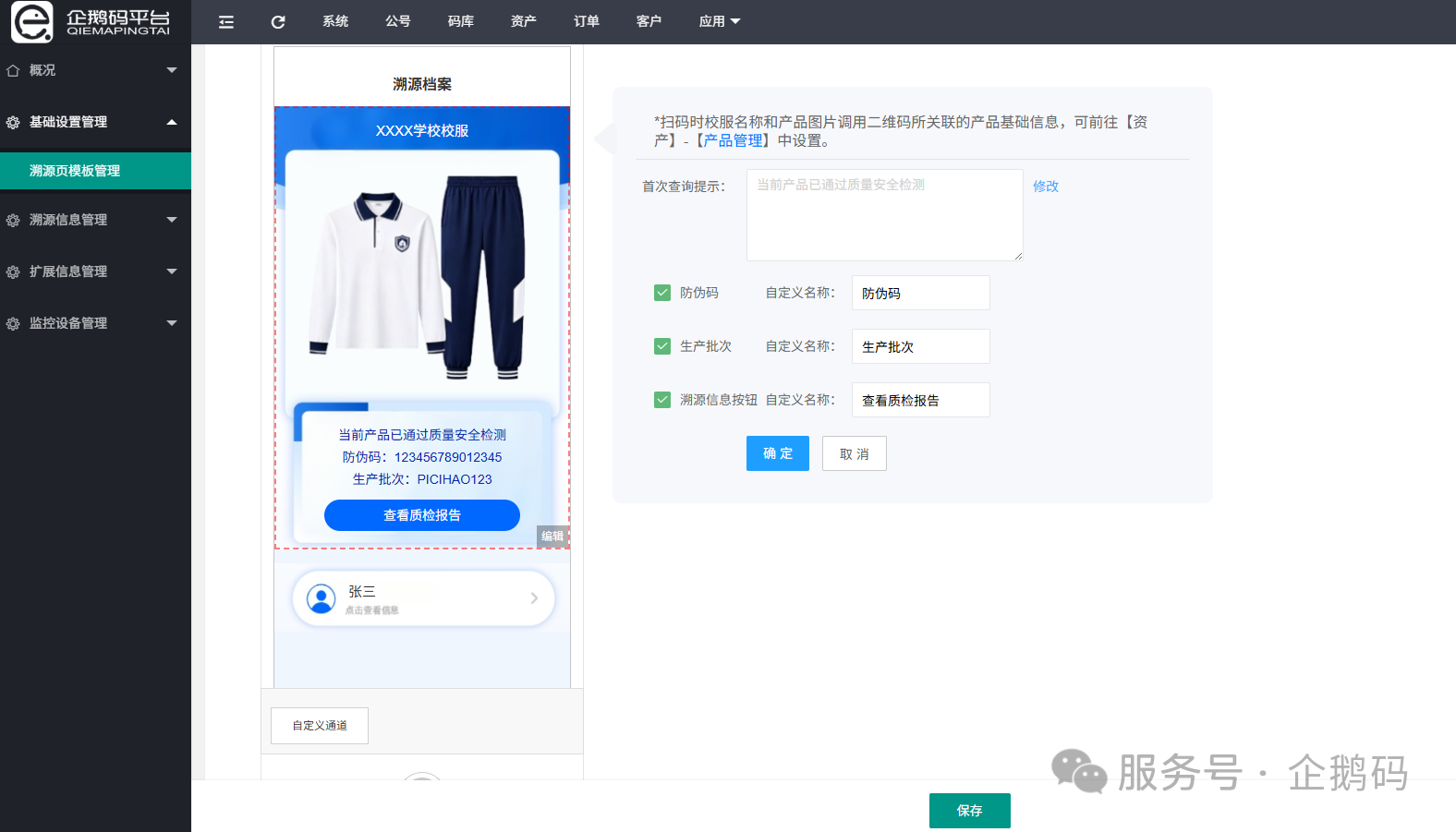Click gear icon beside 基础设置管理
The height and width of the screenshot is (832, 1456).
(13, 122)
